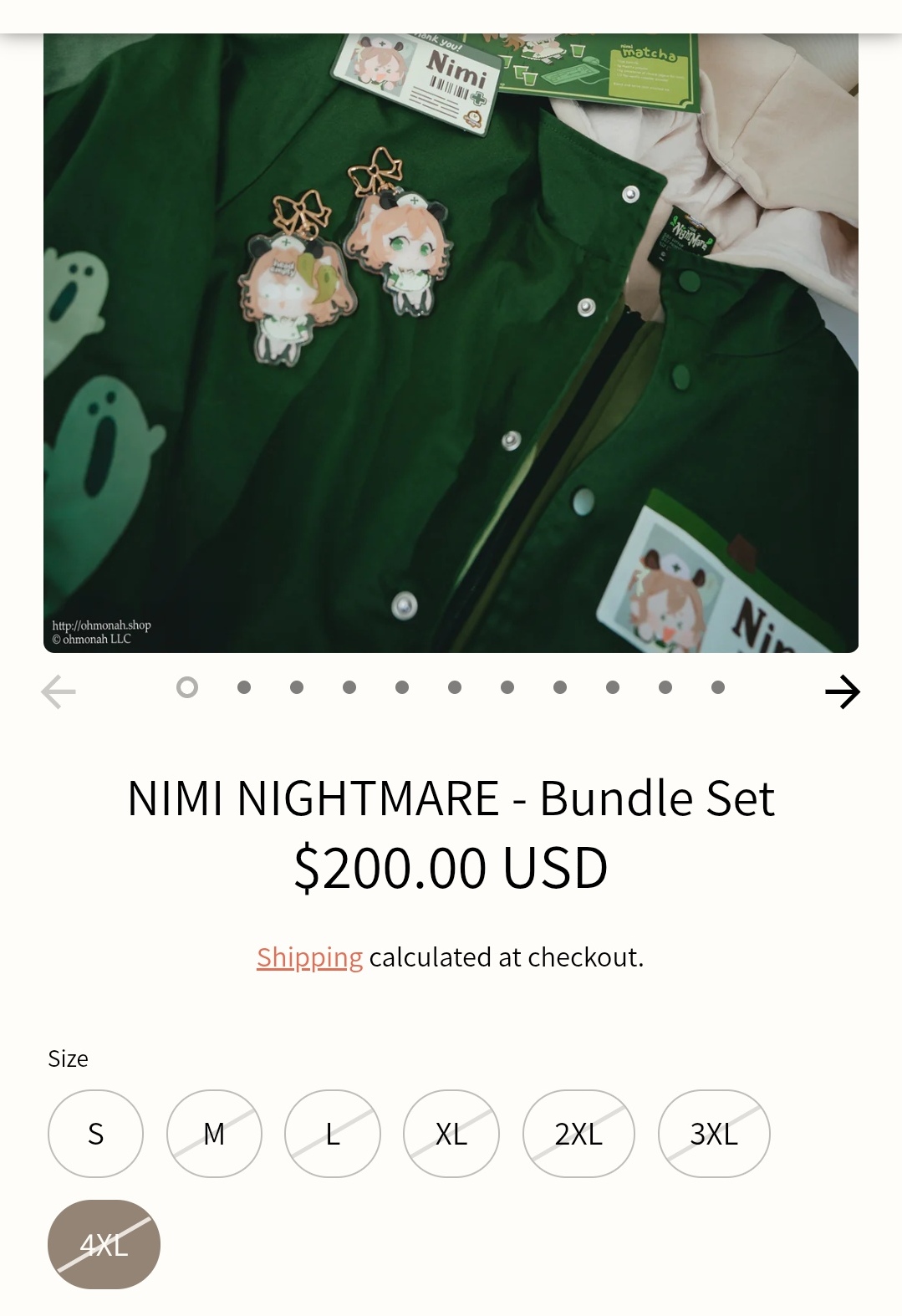Jump to the last carousel dot
Screen dimensions: 902x1316
click(x=718, y=687)
